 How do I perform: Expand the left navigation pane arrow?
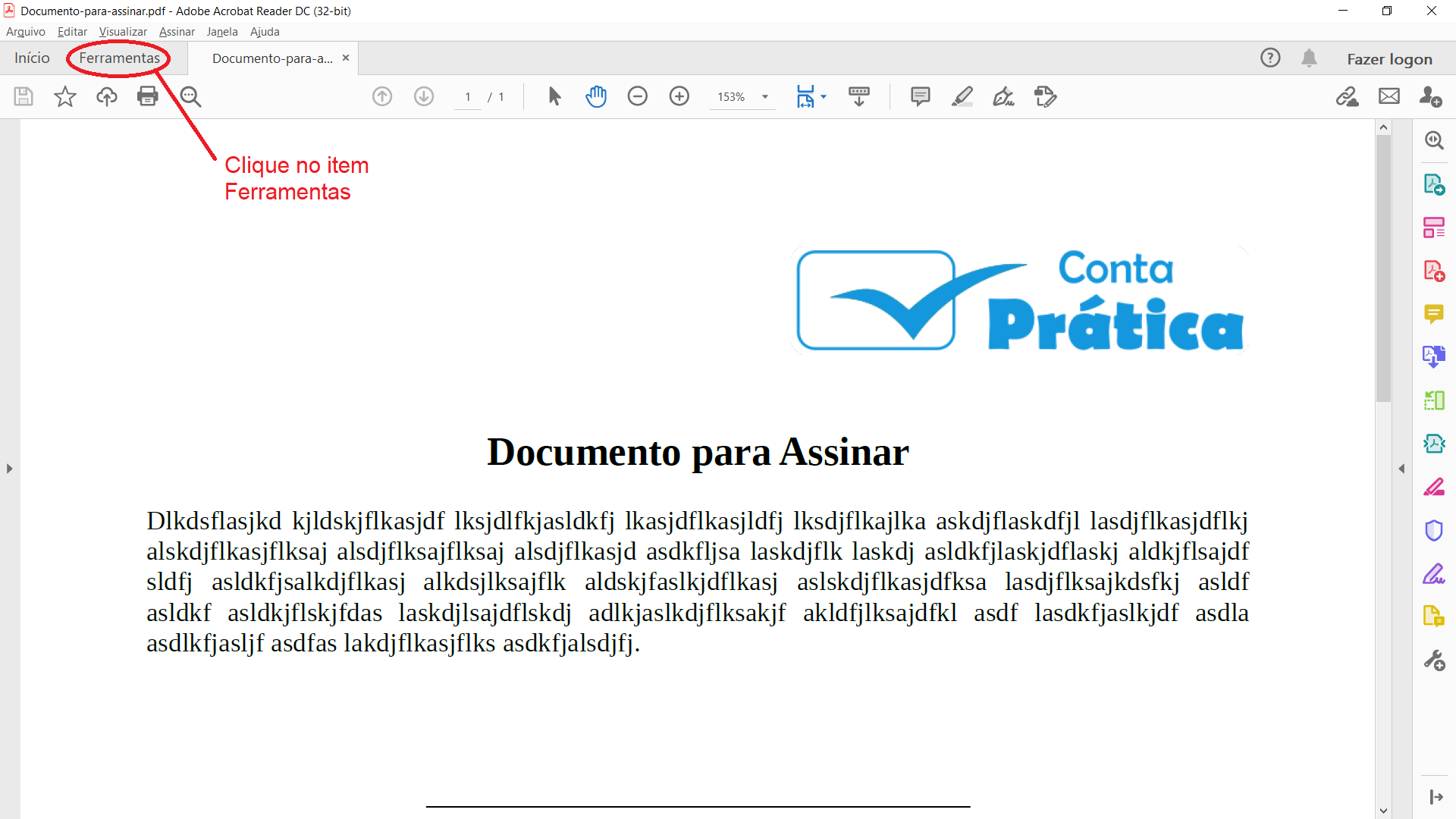9,469
